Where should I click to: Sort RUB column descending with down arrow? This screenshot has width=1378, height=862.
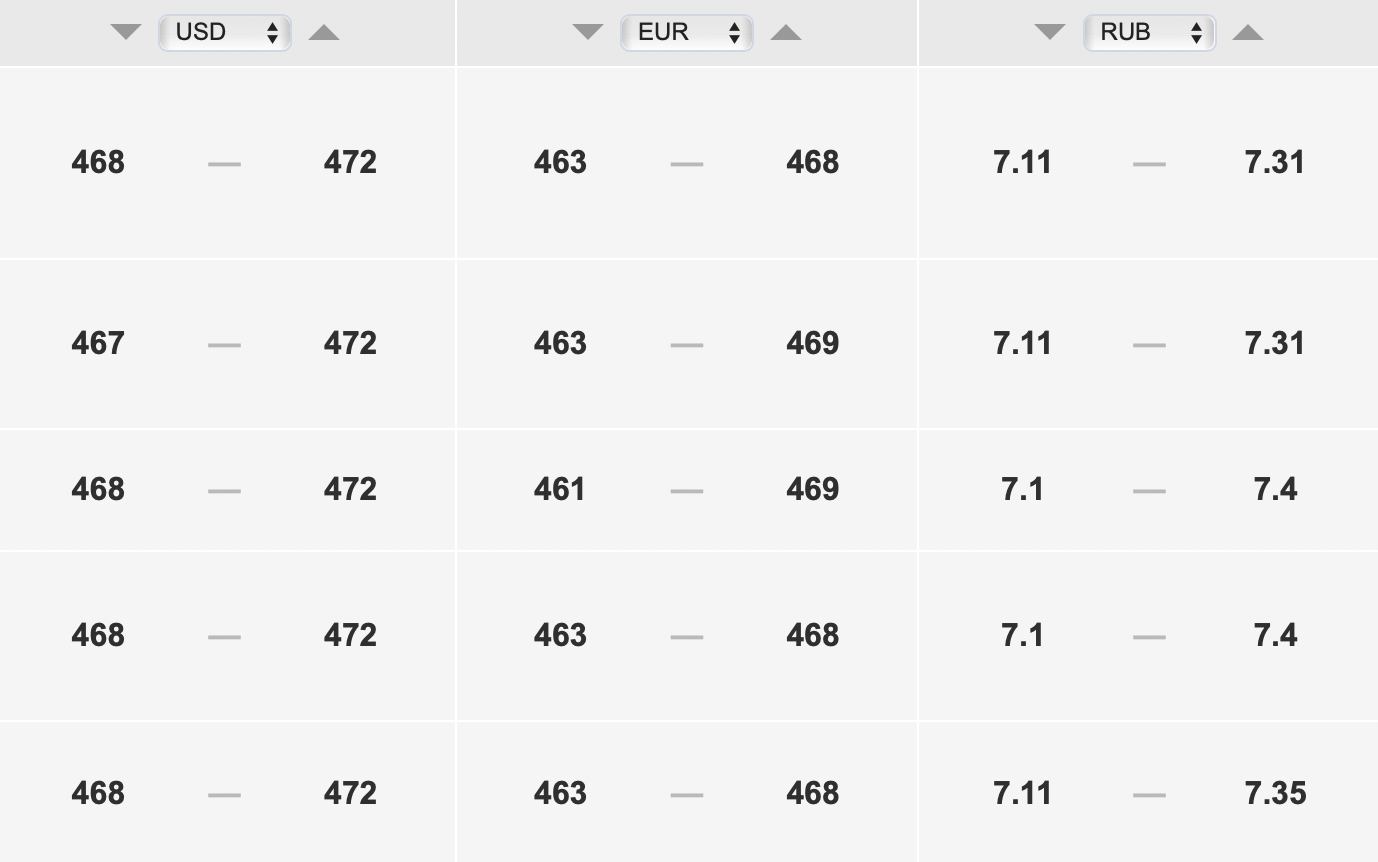pos(1050,32)
